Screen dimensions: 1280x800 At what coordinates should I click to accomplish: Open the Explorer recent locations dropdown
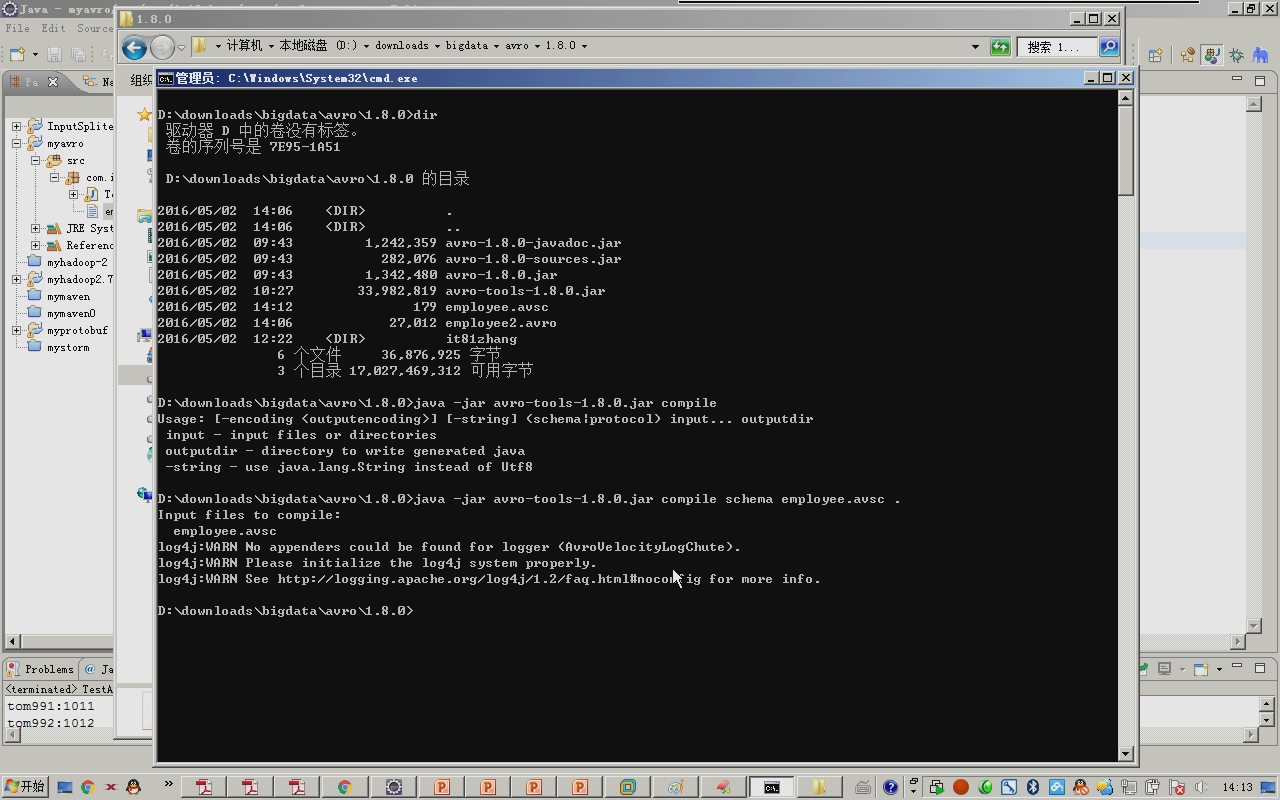coord(181,47)
